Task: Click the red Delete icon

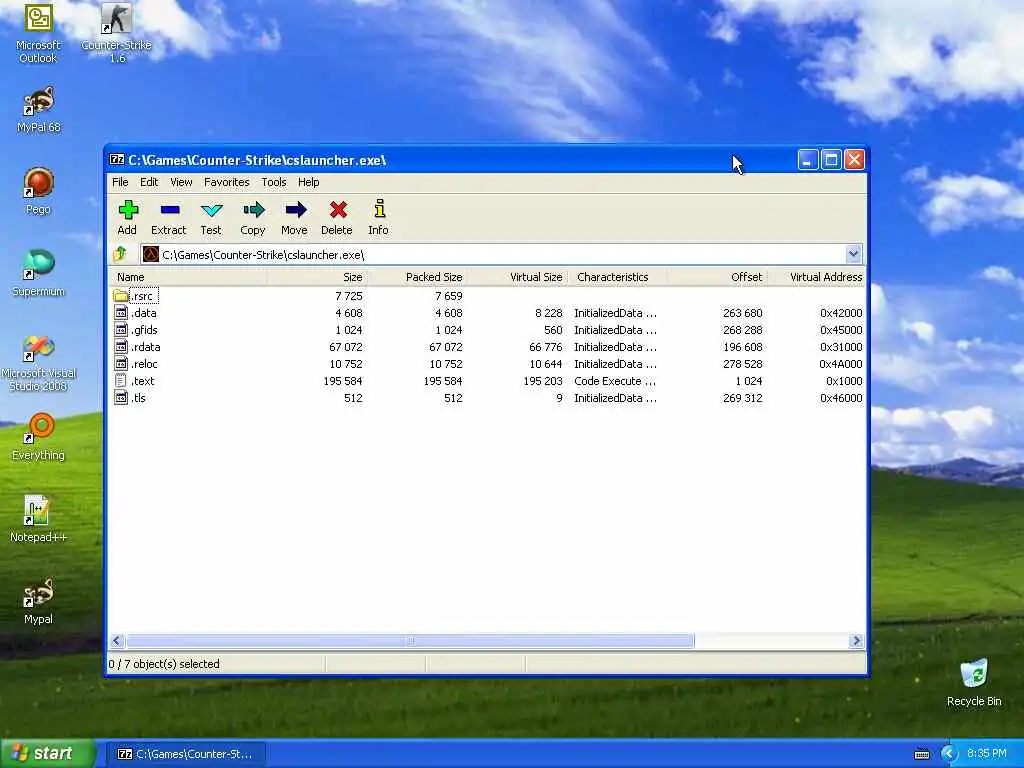Action: pos(338,210)
